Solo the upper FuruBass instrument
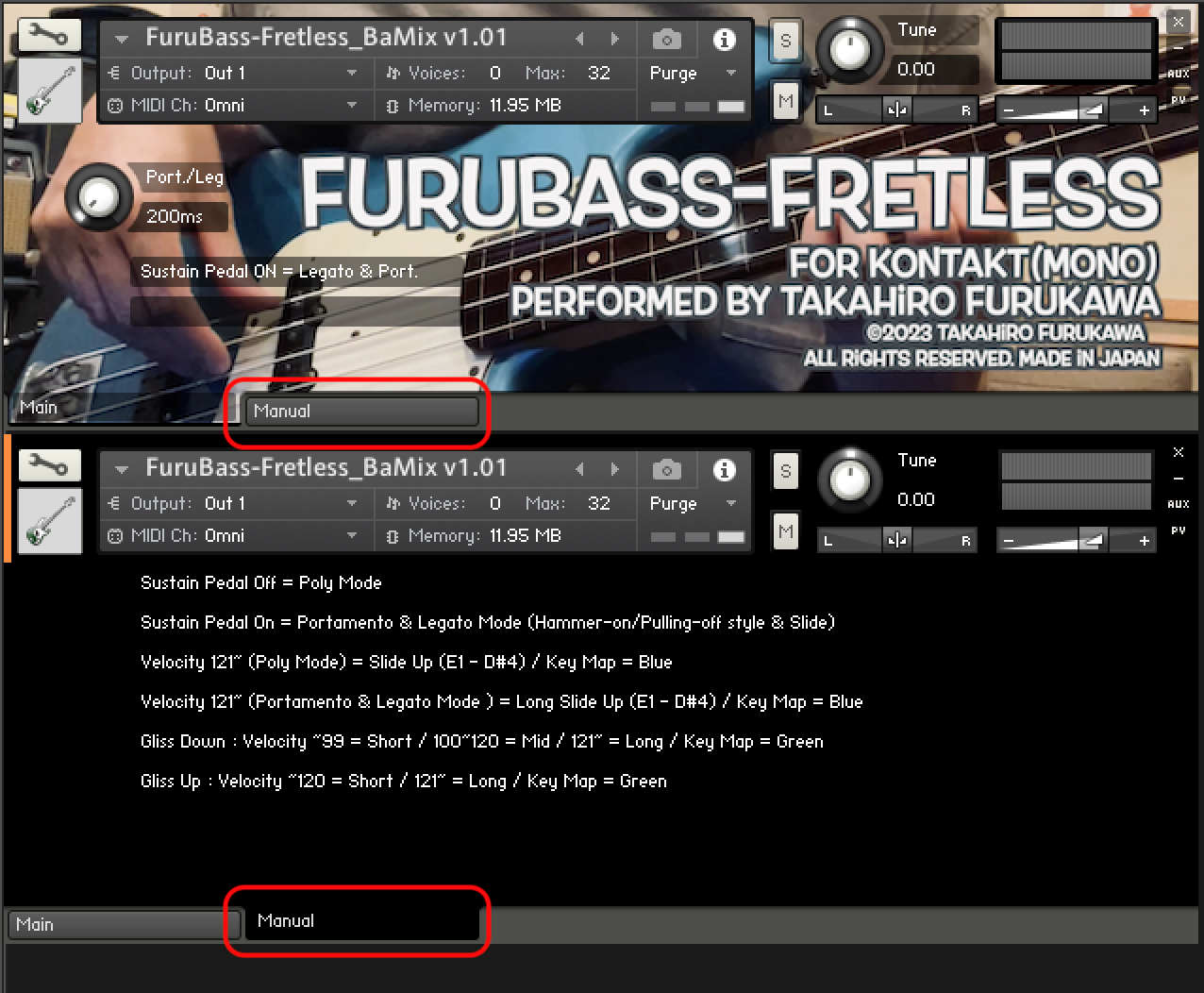 [x=786, y=41]
